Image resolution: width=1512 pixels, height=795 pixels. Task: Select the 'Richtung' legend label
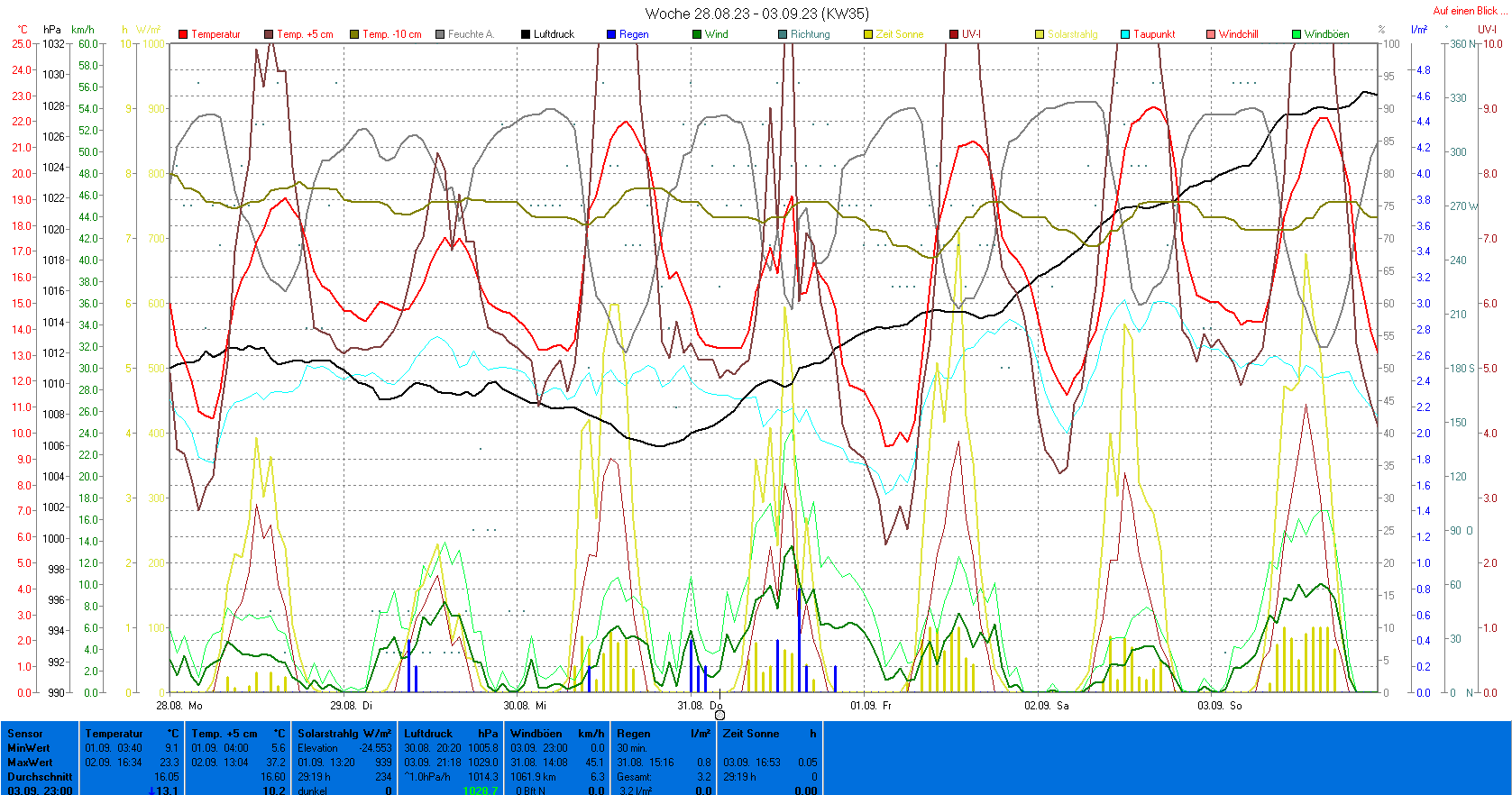pos(811,34)
